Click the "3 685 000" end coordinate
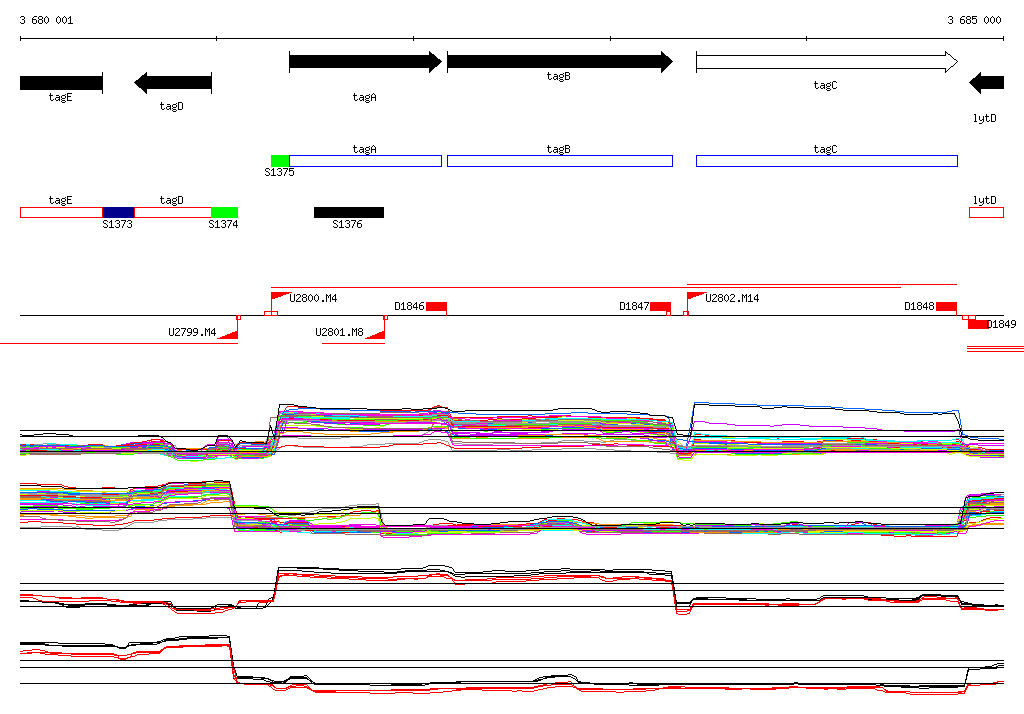Viewport: 1024px width, 714px height. [x=974, y=20]
